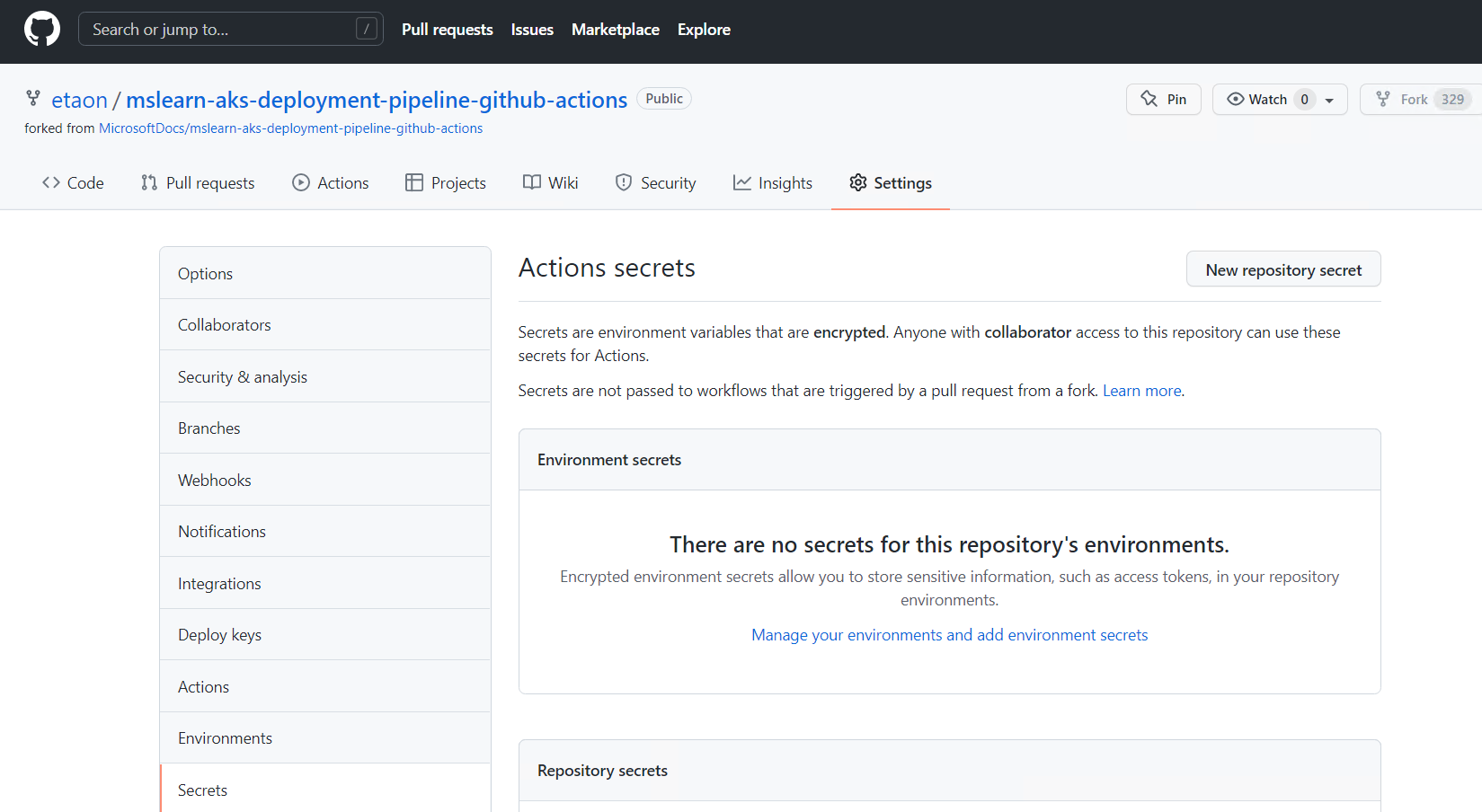Click the Search or jump to field

pos(231,29)
